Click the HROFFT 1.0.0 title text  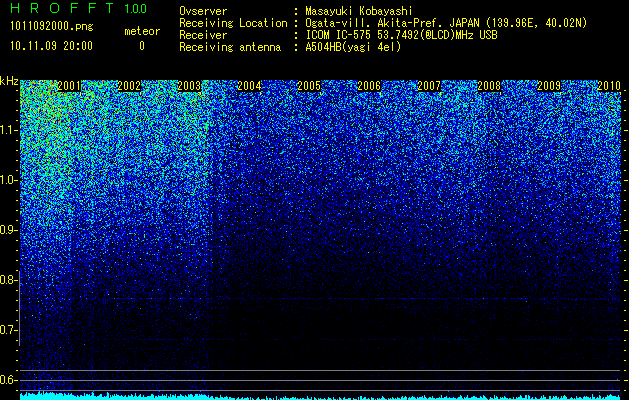click(79, 8)
